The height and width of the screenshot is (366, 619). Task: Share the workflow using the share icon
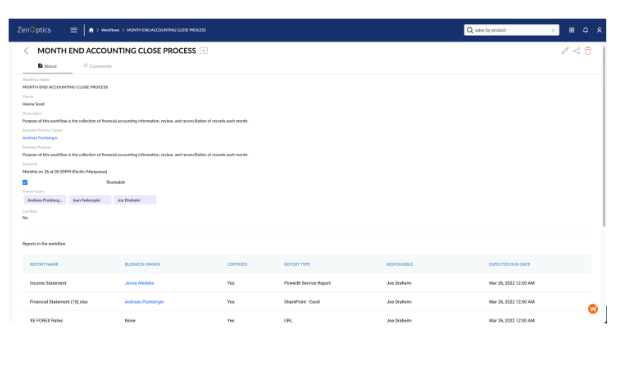click(x=576, y=51)
